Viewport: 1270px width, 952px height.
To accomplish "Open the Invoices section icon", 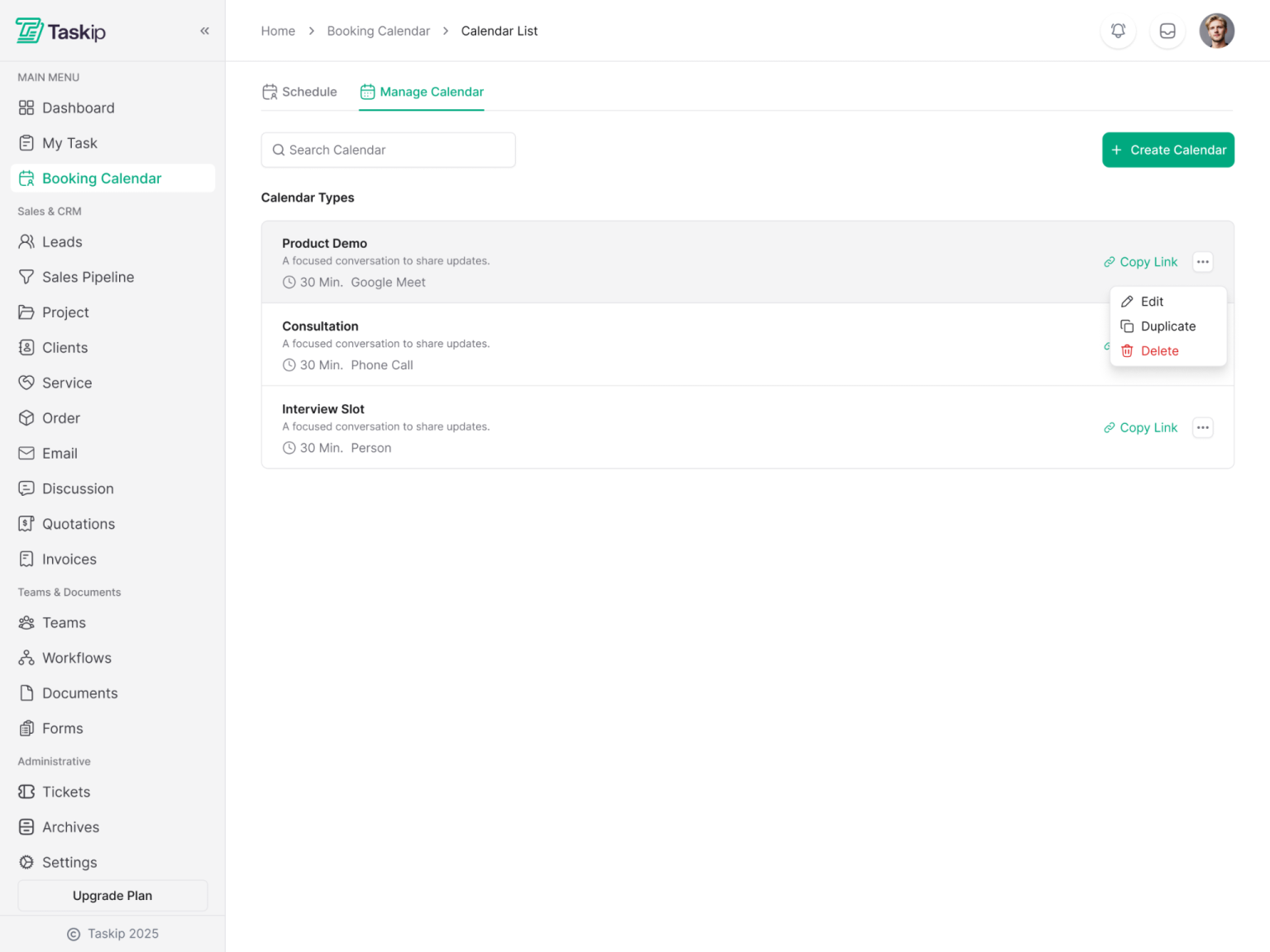I will 26,559.
